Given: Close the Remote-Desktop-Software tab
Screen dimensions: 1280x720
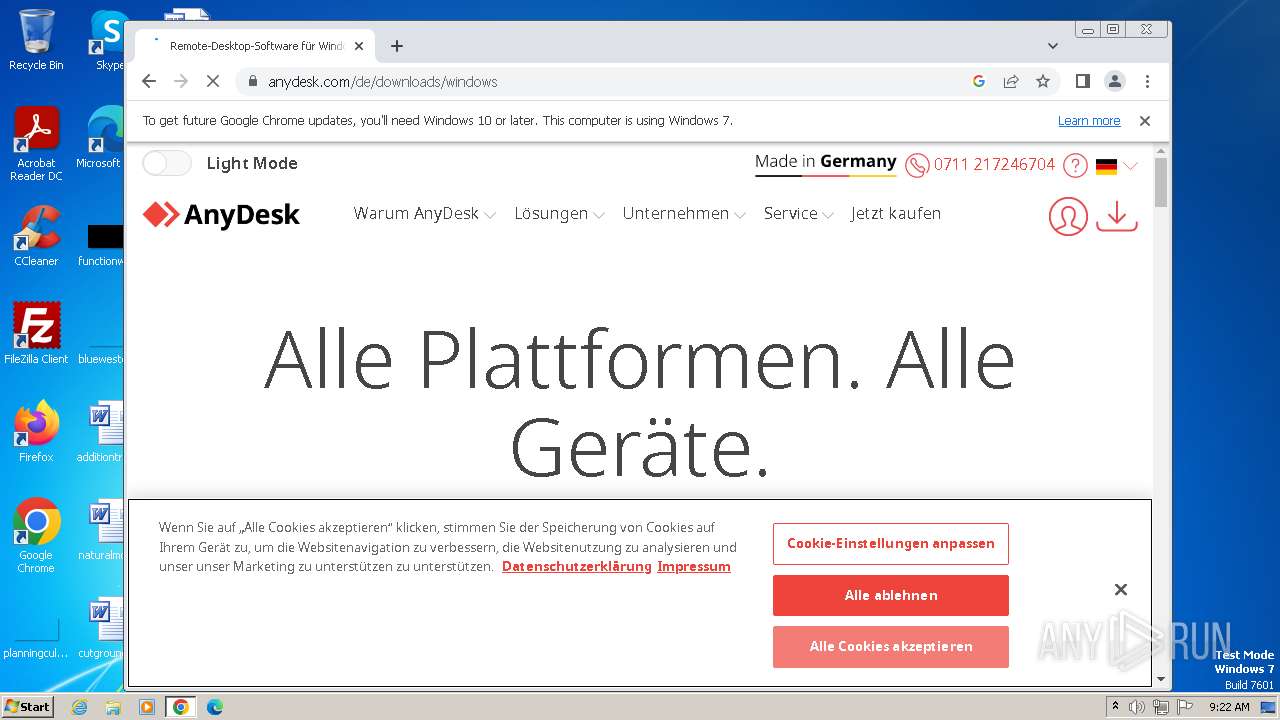Looking at the screenshot, I should pyautogui.click(x=359, y=46).
